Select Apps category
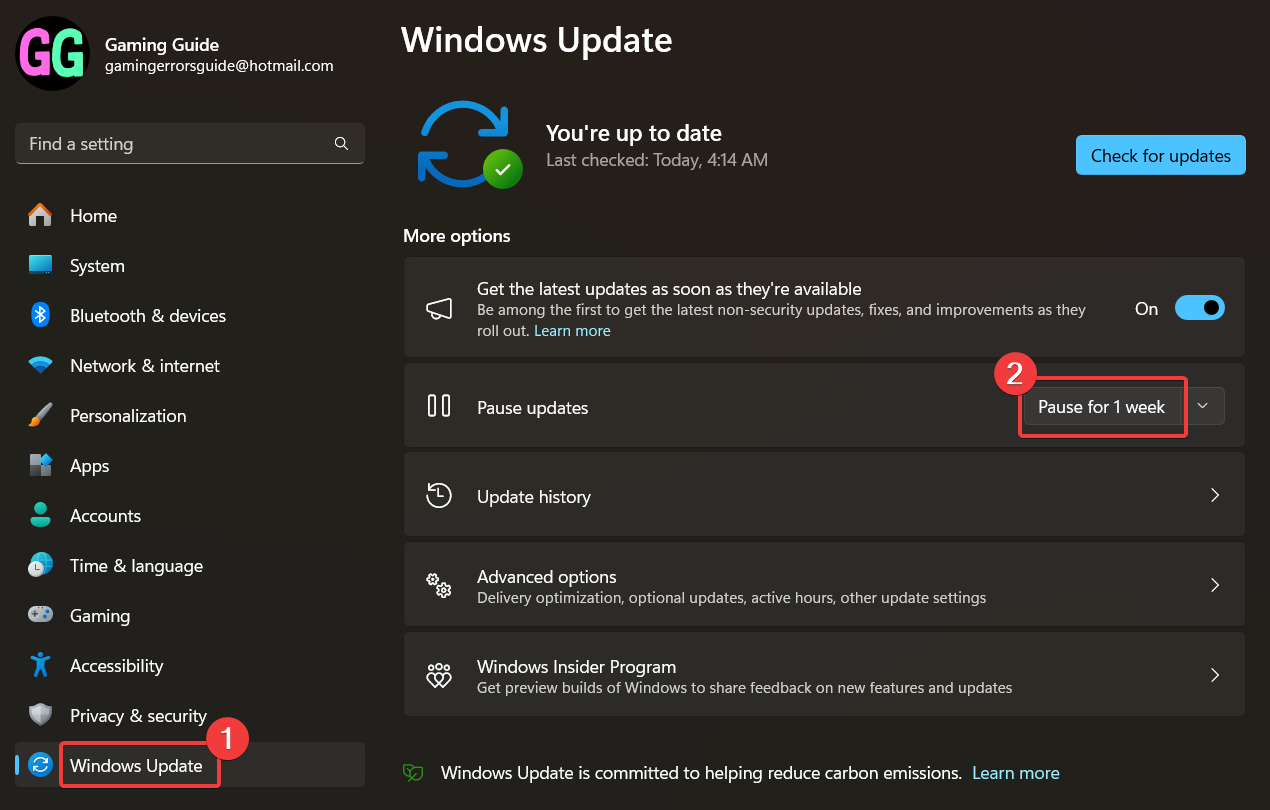The image size is (1270, 810). (x=190, y=466)
